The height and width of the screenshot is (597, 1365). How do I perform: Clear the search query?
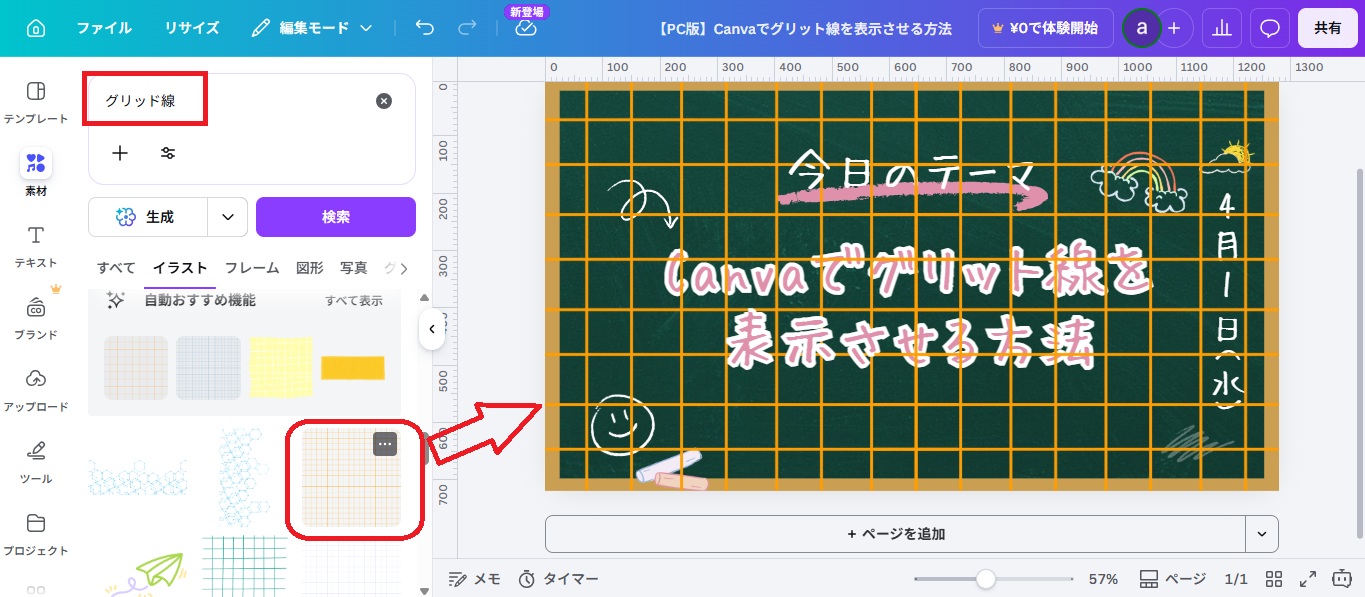[384, 101]
